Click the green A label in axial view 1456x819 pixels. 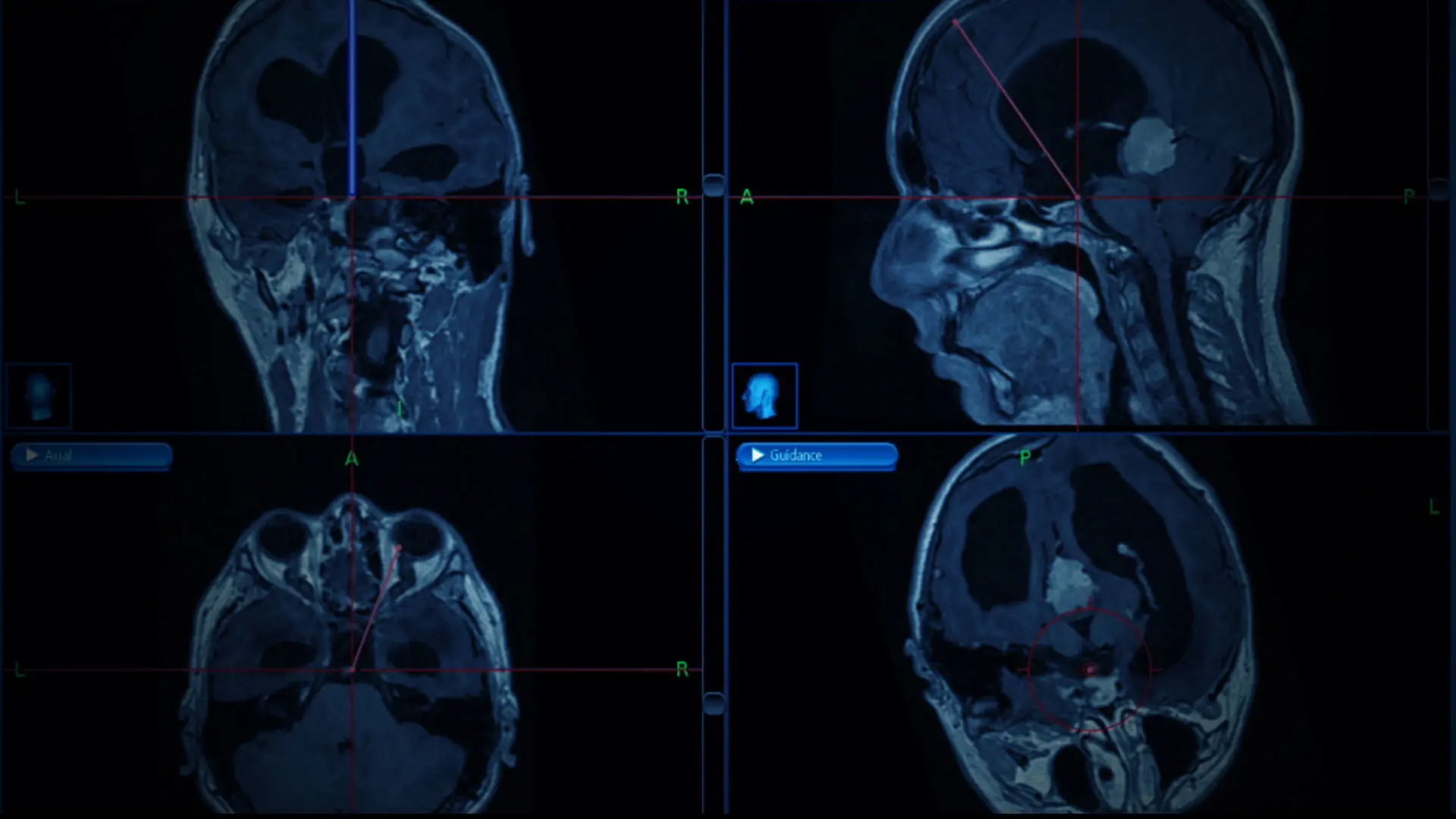[351, 459]
